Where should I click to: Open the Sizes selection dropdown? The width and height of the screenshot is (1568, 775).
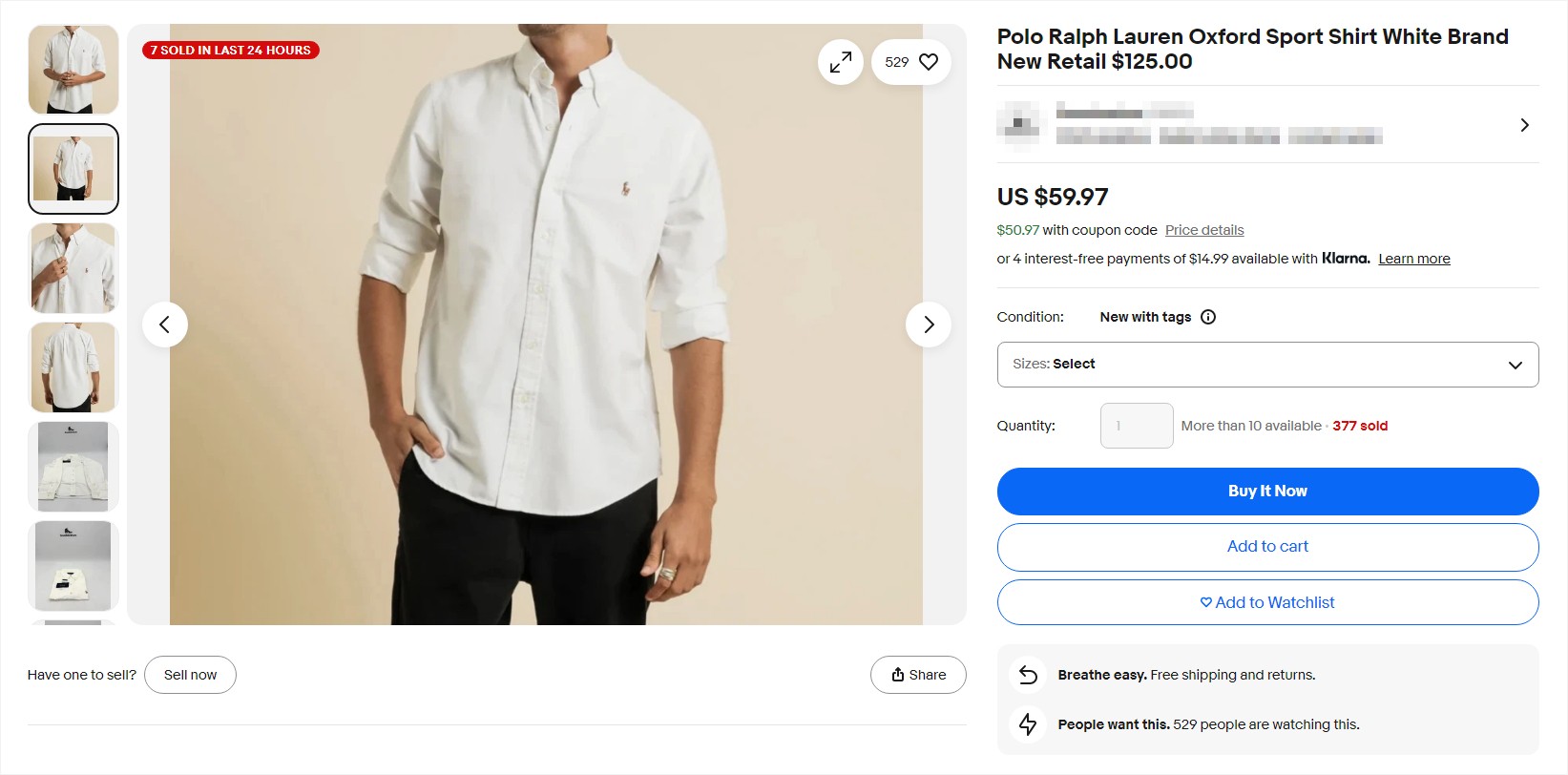(x=1266, y=365)
